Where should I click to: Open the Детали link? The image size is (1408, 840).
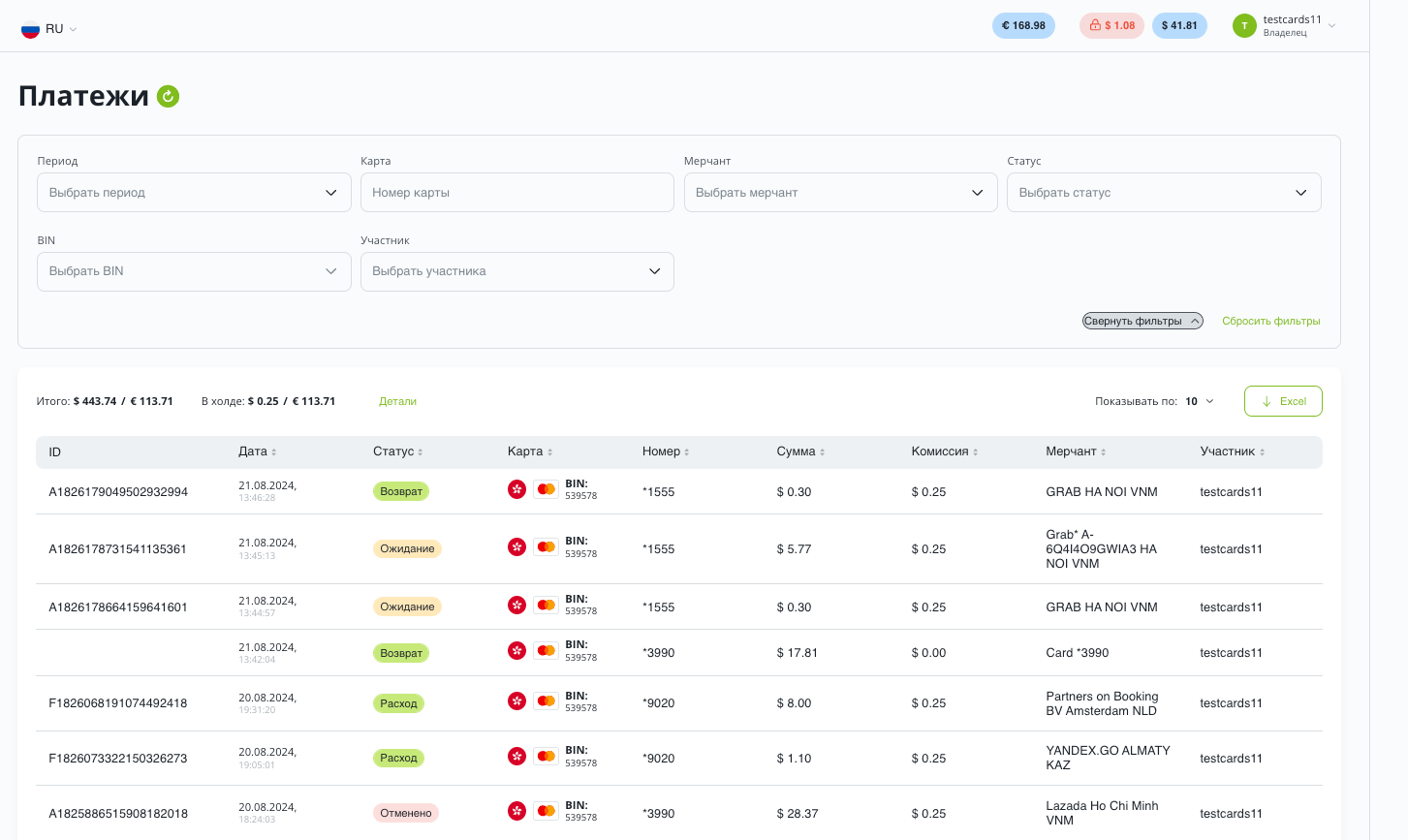point(397,401)
